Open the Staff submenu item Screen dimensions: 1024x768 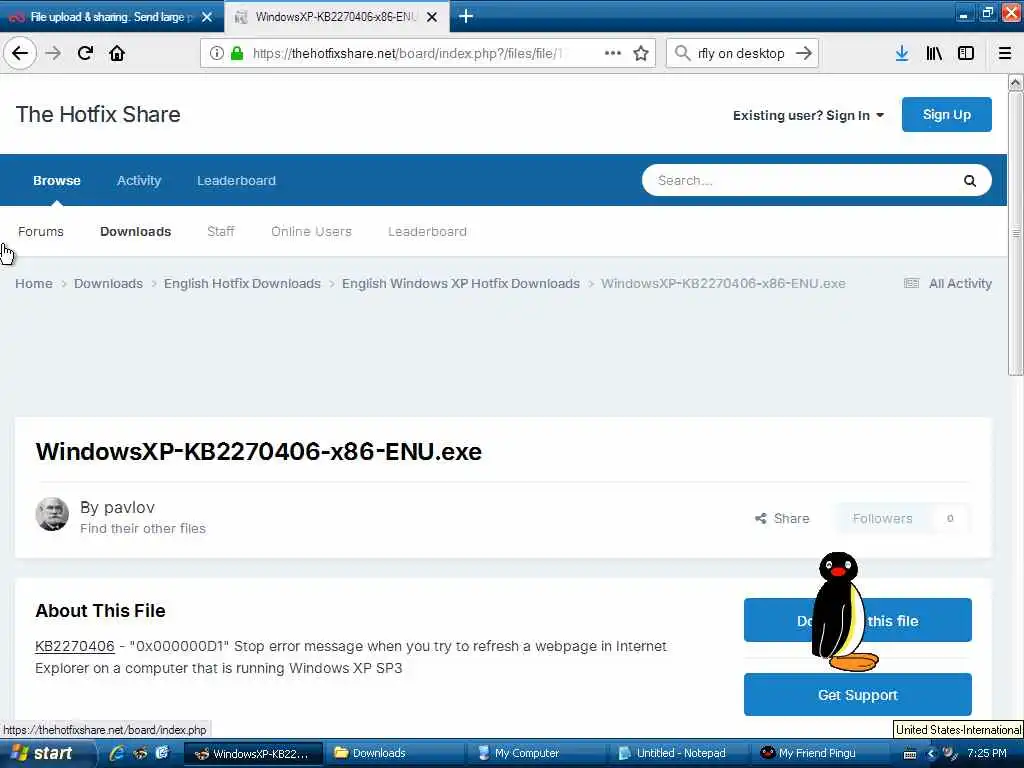tap(221, 231)
